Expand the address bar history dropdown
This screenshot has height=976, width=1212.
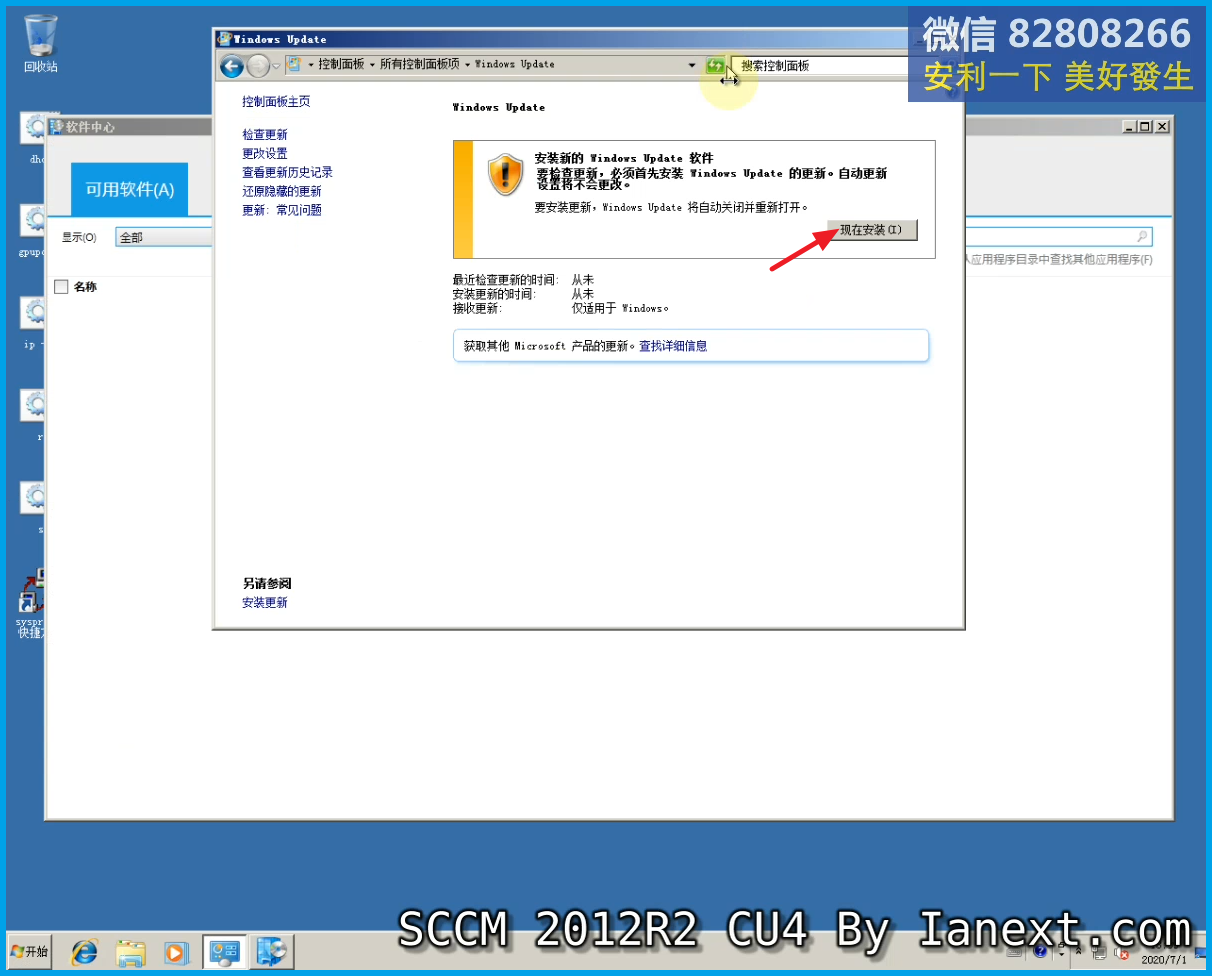coord(692,65)
